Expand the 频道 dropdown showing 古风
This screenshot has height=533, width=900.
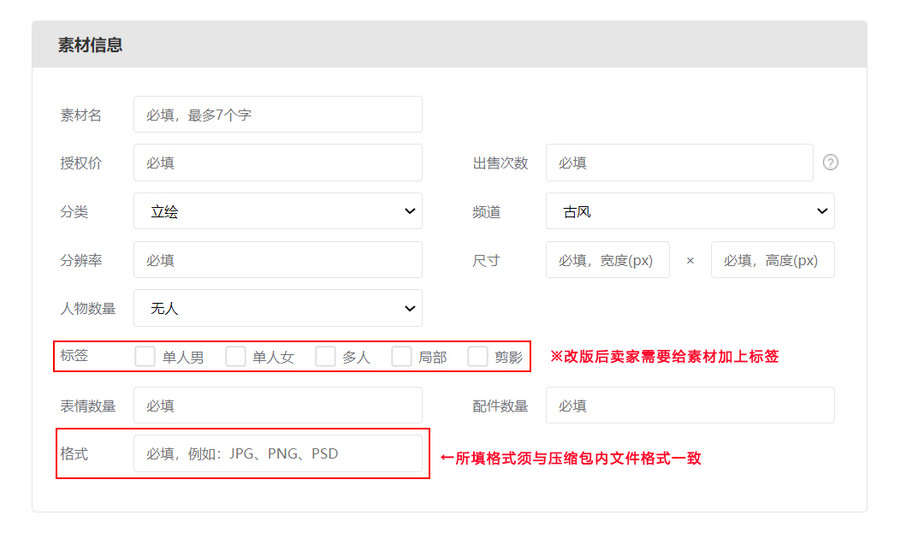690,211
